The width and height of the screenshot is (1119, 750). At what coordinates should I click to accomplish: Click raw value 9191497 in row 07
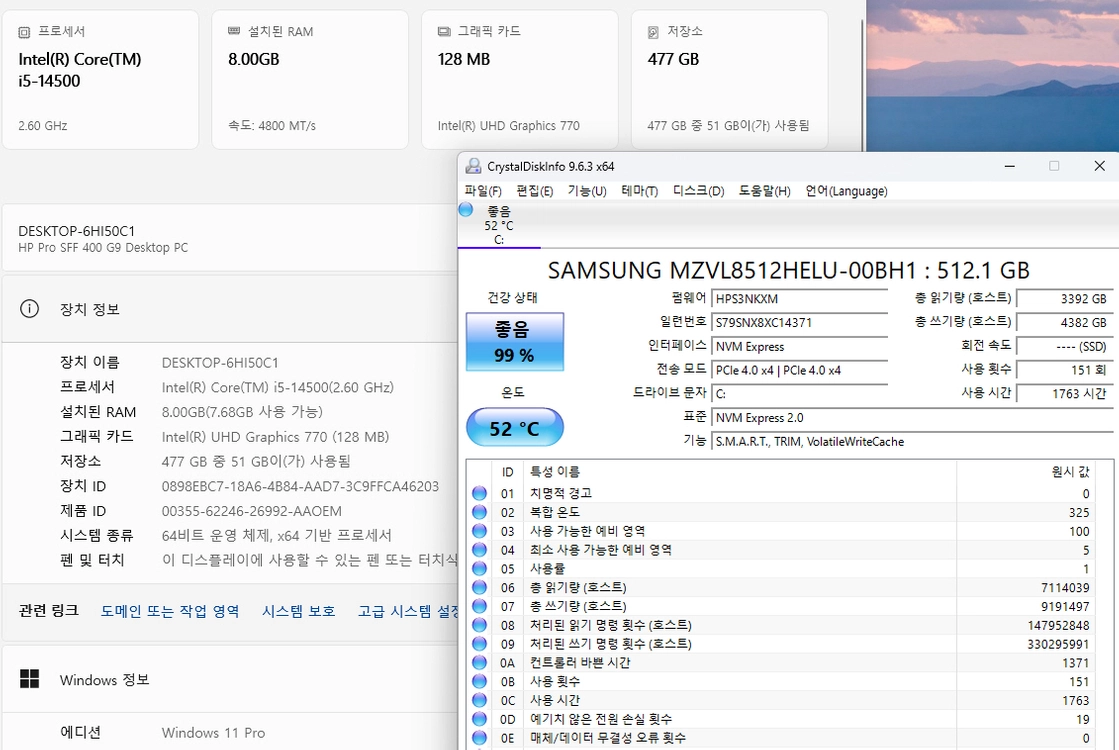click(1065, 607)
